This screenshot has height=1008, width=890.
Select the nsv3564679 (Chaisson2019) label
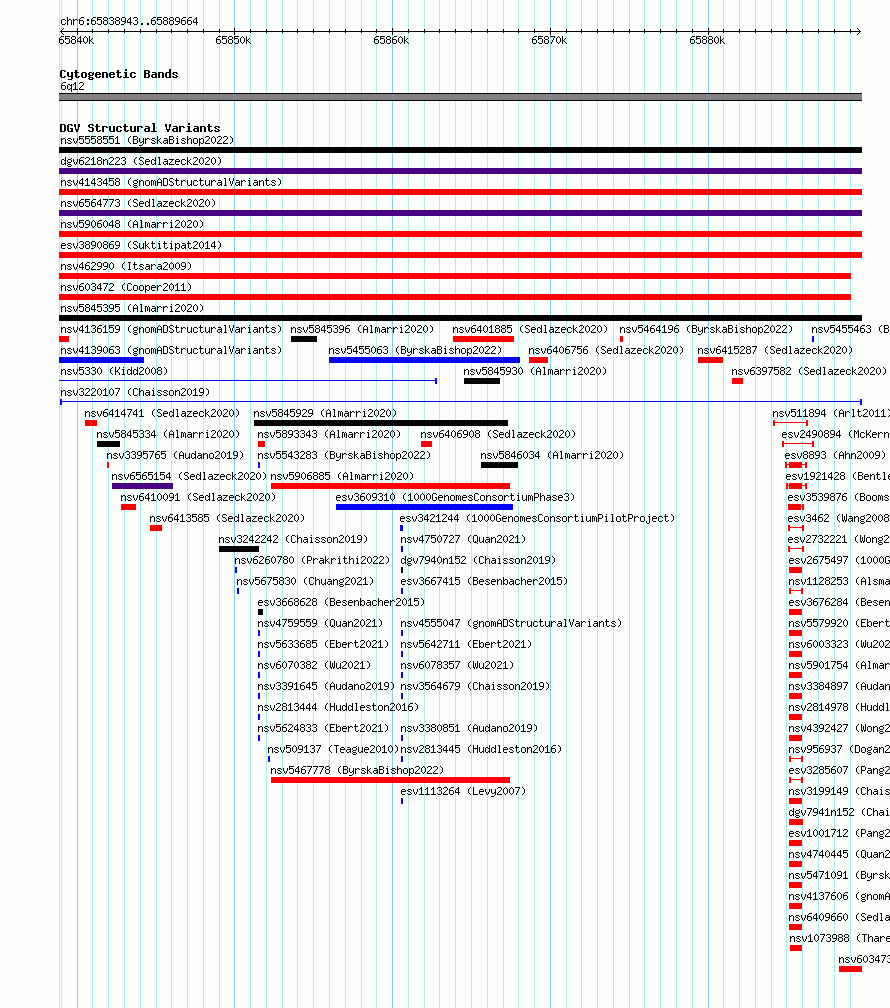pyautogui.click(x=475, y=687)
